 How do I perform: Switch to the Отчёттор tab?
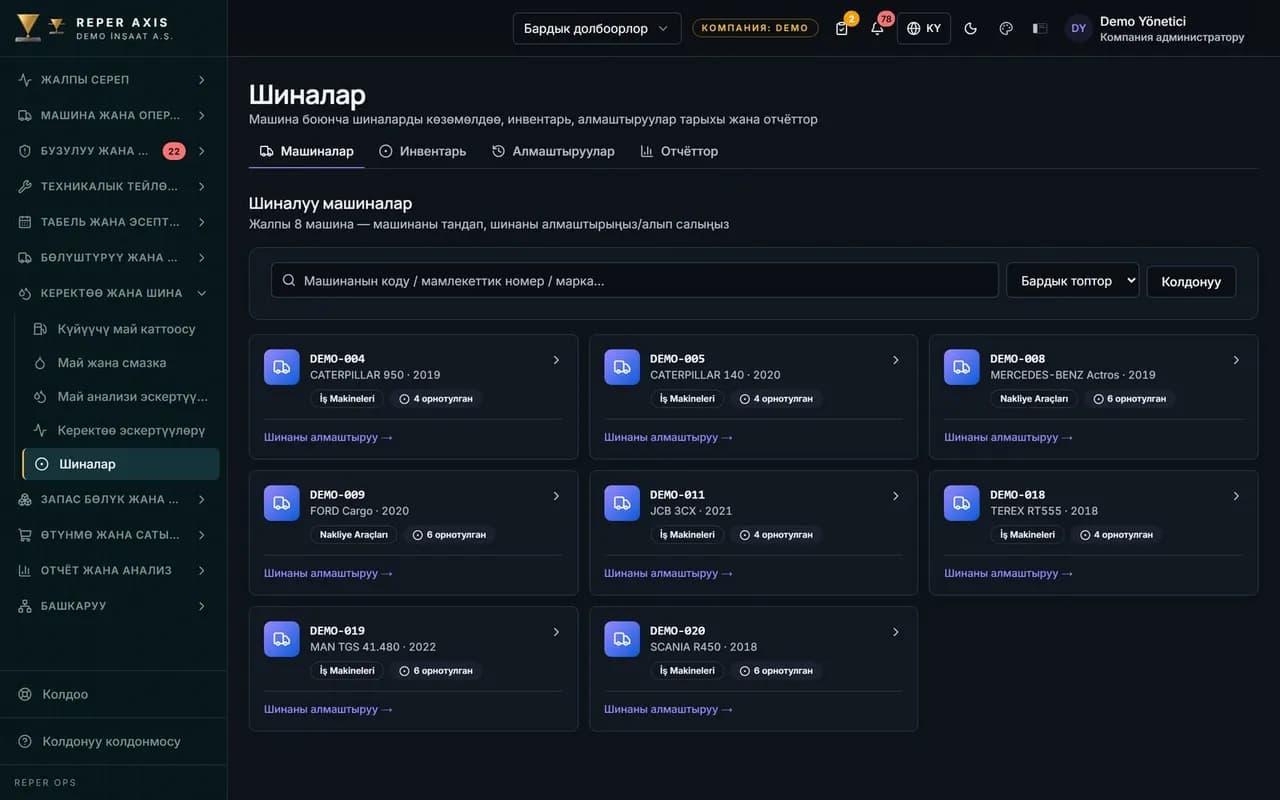coord(679,151)
